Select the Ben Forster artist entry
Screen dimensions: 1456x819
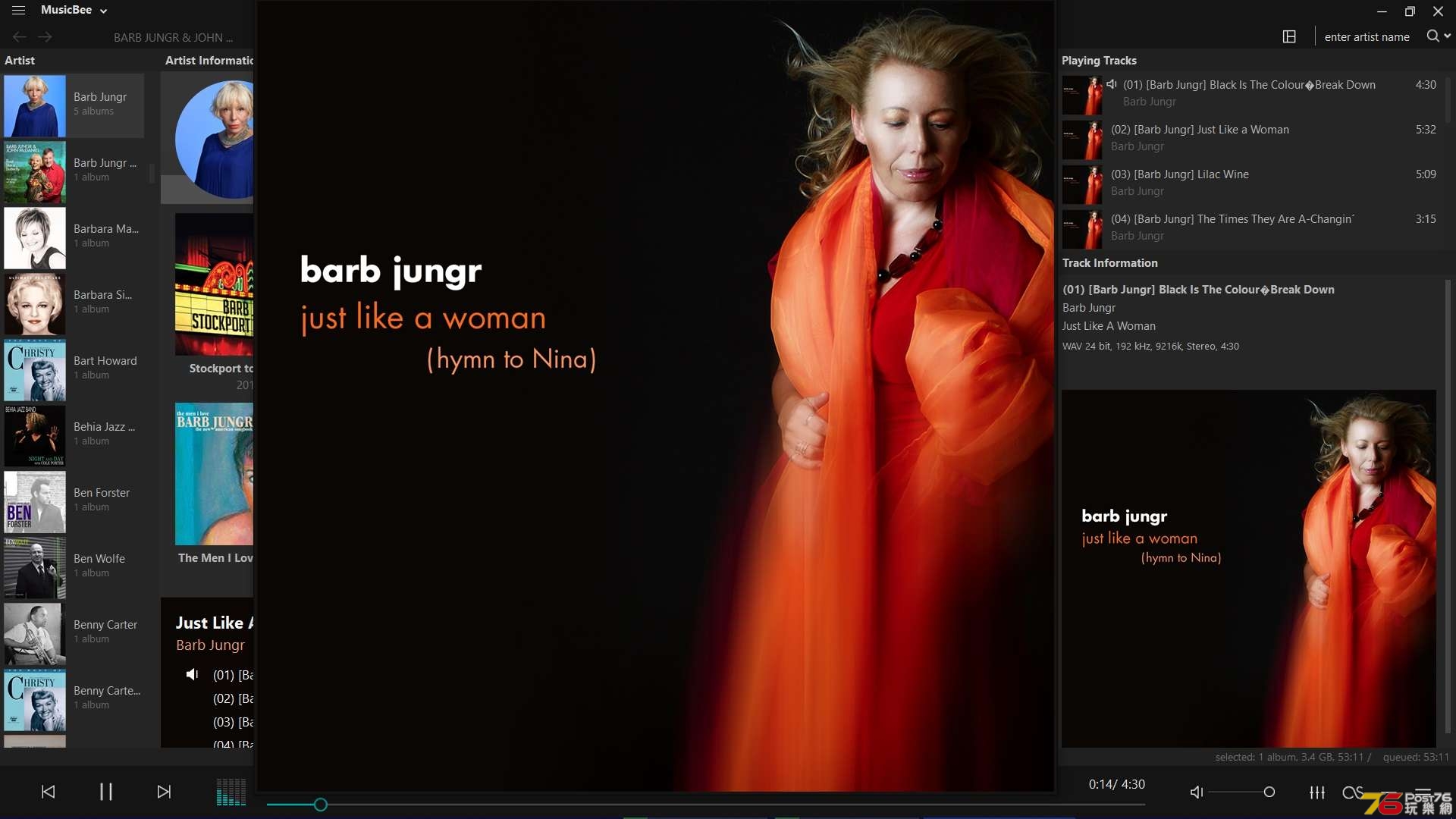coord(74,501)
